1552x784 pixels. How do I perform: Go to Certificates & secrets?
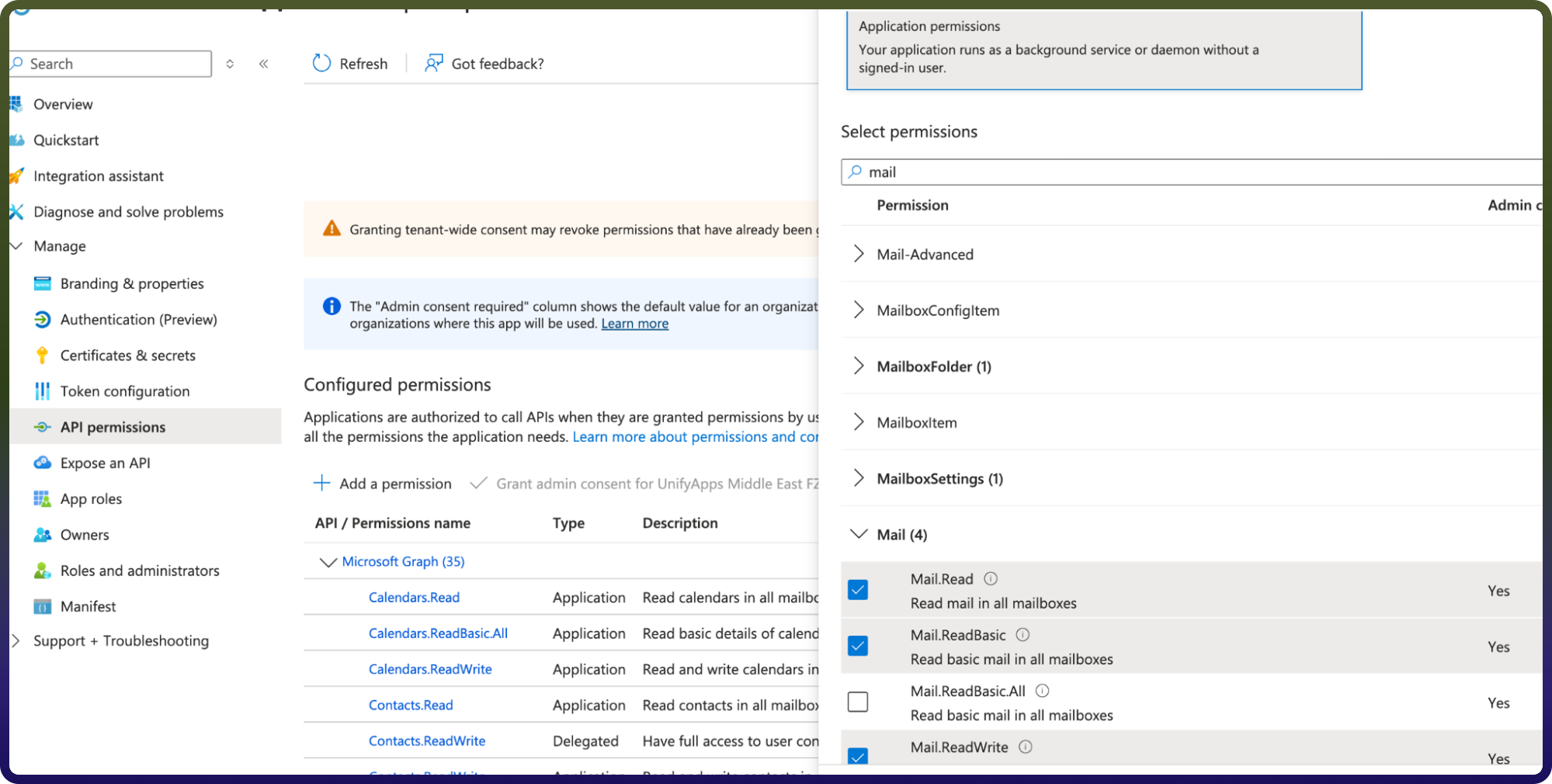point(128,356)
